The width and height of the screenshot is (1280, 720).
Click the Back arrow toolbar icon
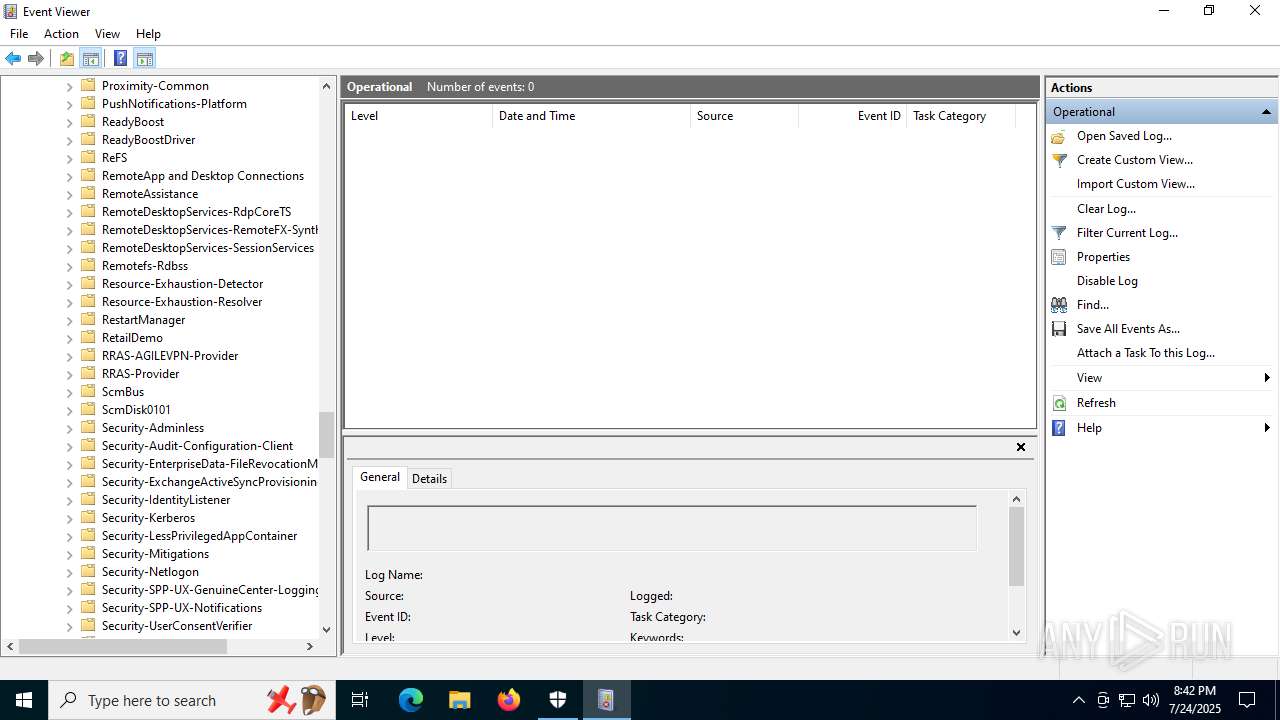[x=13, y=58]
